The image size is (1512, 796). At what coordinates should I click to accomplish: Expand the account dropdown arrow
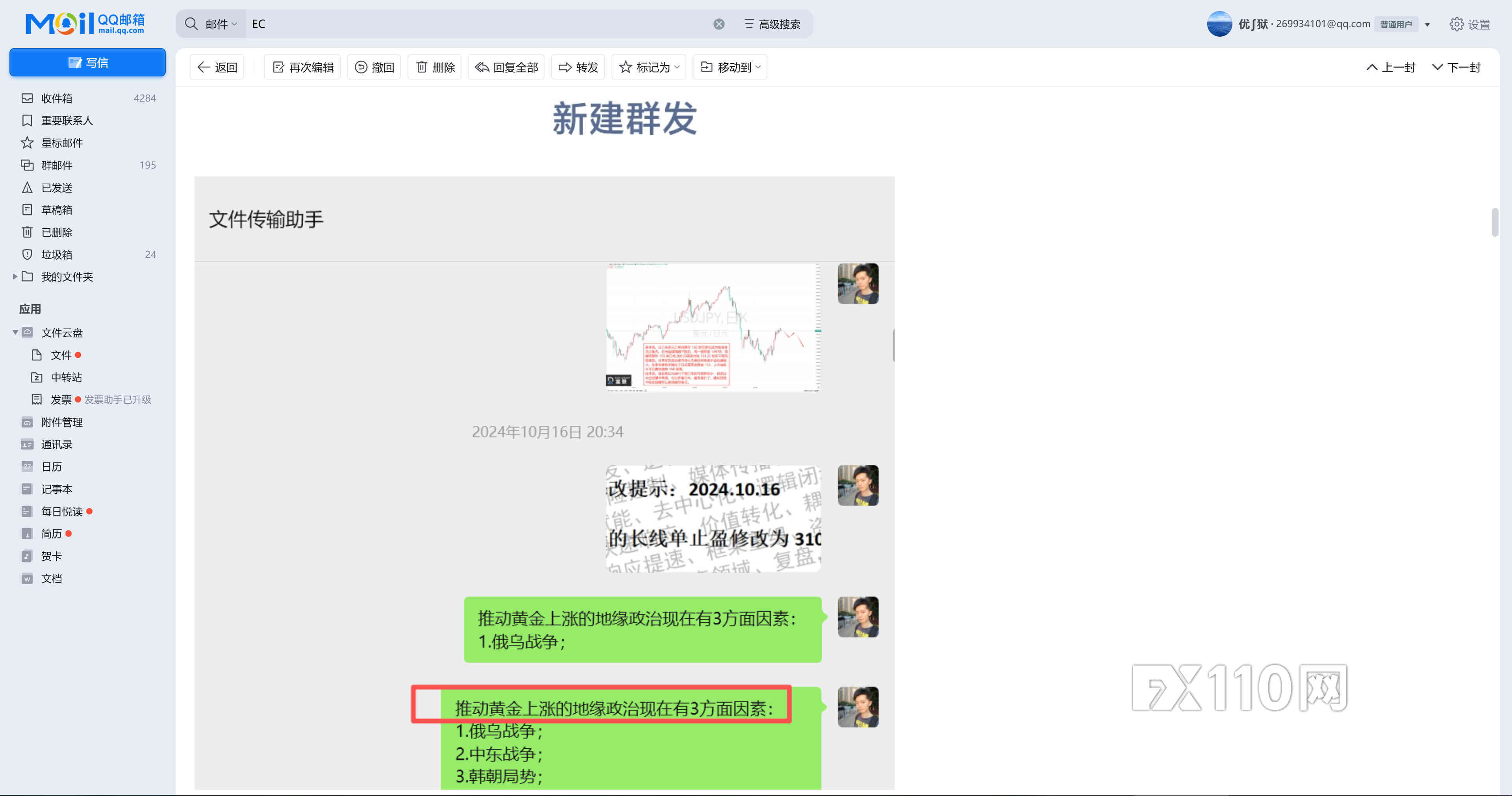1427,25
